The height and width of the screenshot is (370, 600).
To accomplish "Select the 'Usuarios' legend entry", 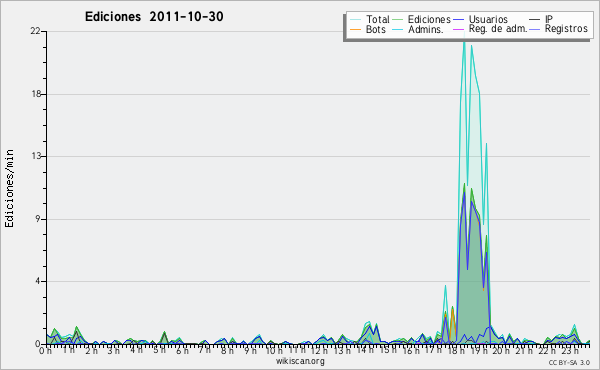I will [x=488, y=19].
